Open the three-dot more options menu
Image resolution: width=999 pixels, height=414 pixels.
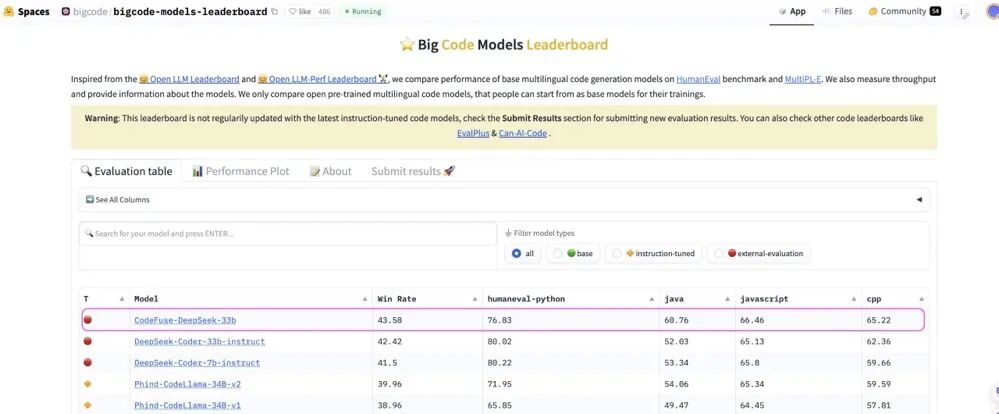(961, 11)
